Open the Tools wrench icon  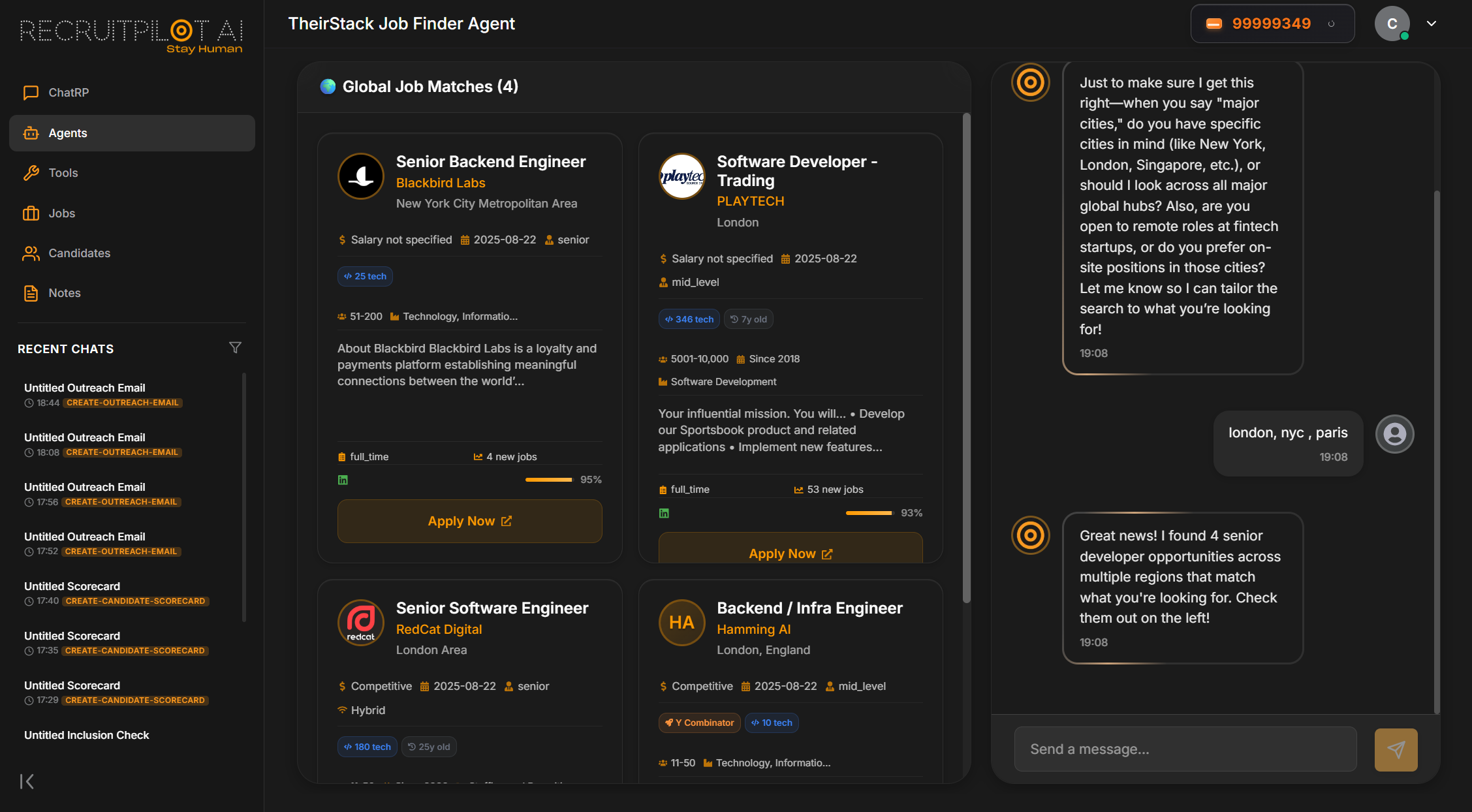tap(31, 173)
